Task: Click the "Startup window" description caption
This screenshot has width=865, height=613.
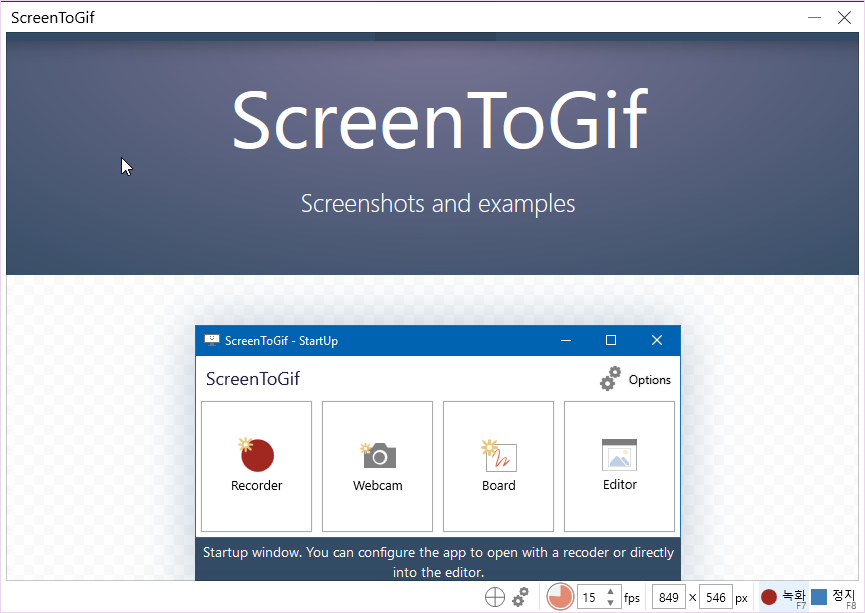Action: pyautogui.click(x=439, y=562)
